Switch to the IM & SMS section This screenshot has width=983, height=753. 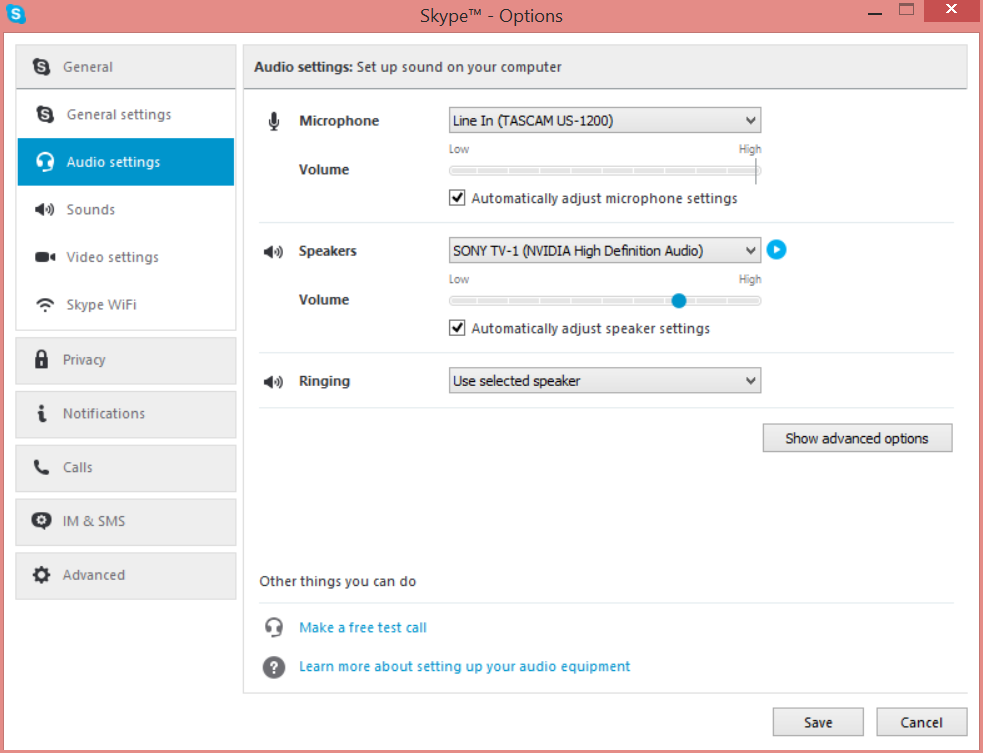(x=126, y=522)
